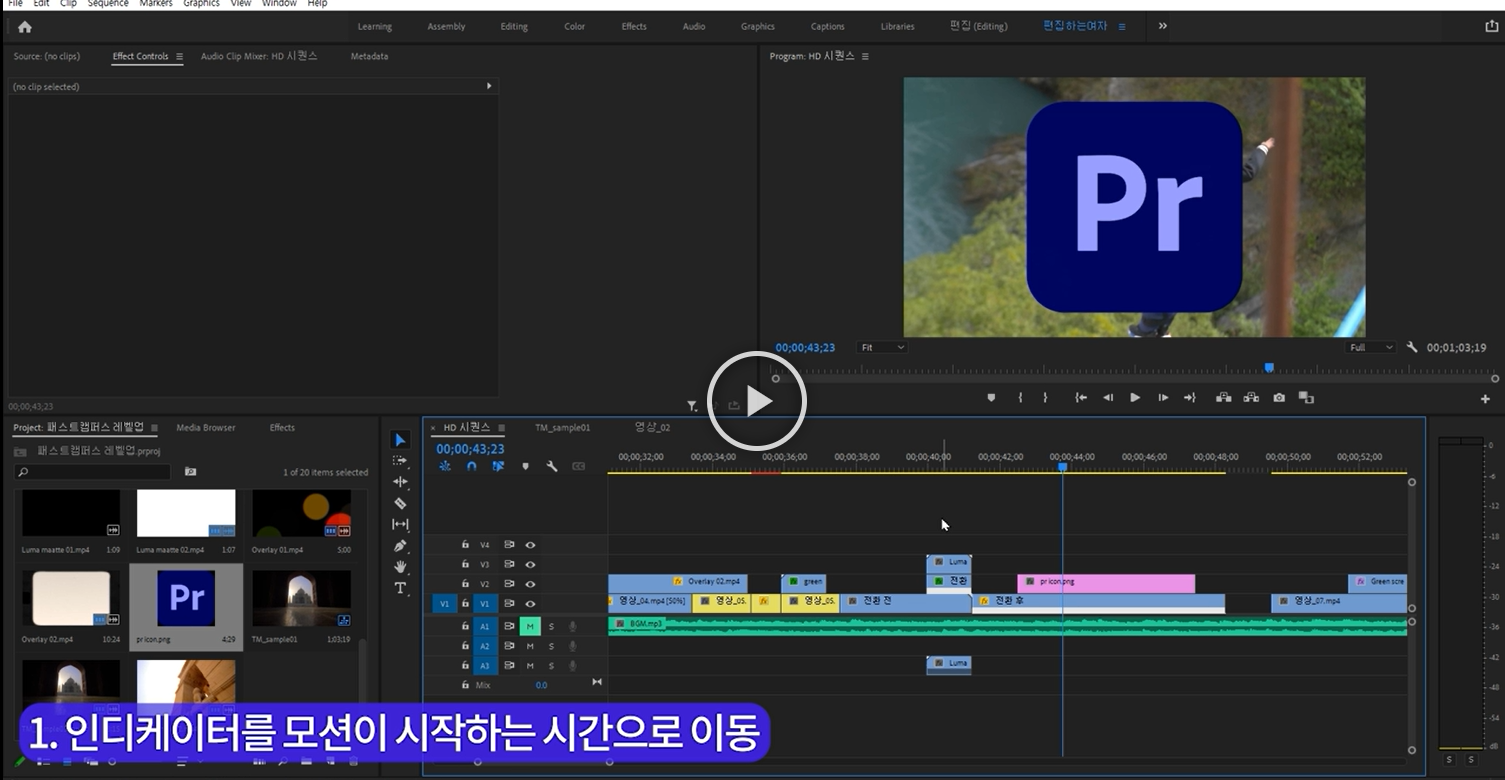Select the Type tool

400,588
